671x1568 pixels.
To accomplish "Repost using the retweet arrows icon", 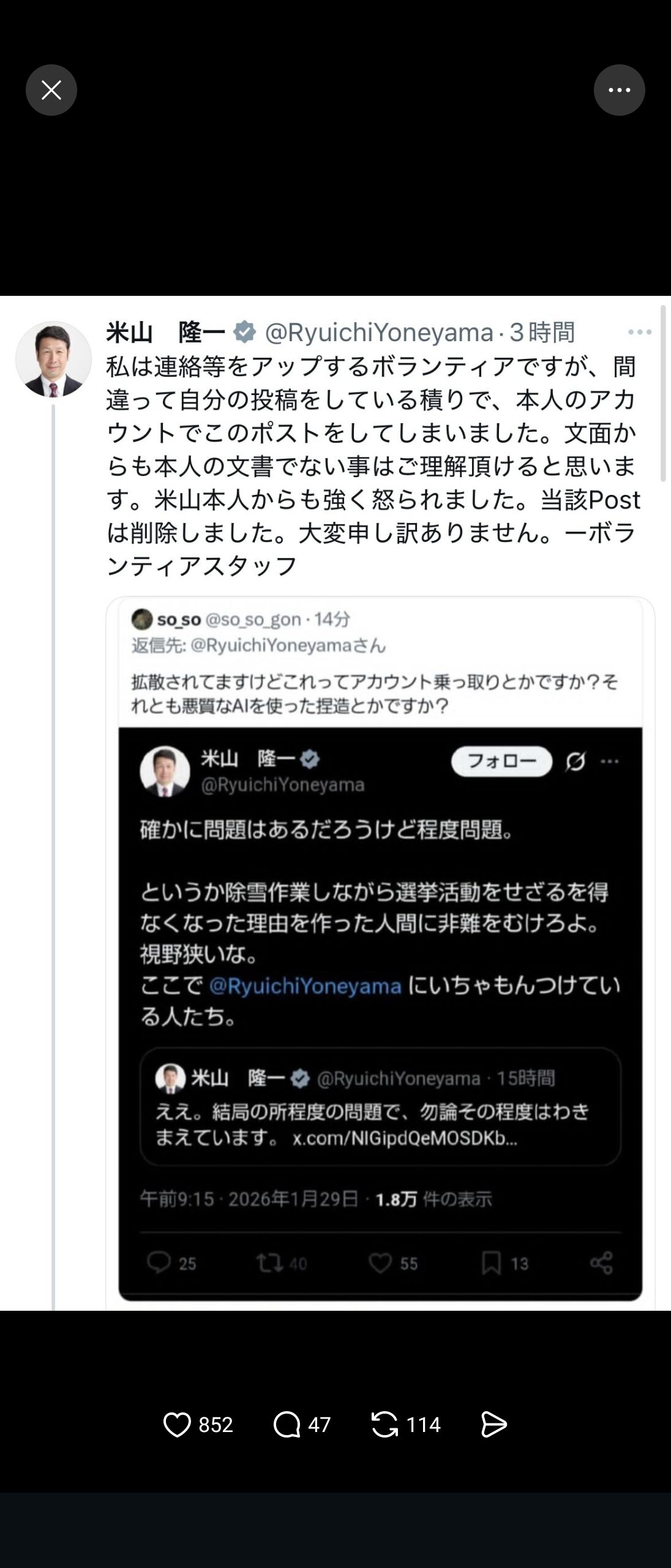I will tap(384, 1425).
